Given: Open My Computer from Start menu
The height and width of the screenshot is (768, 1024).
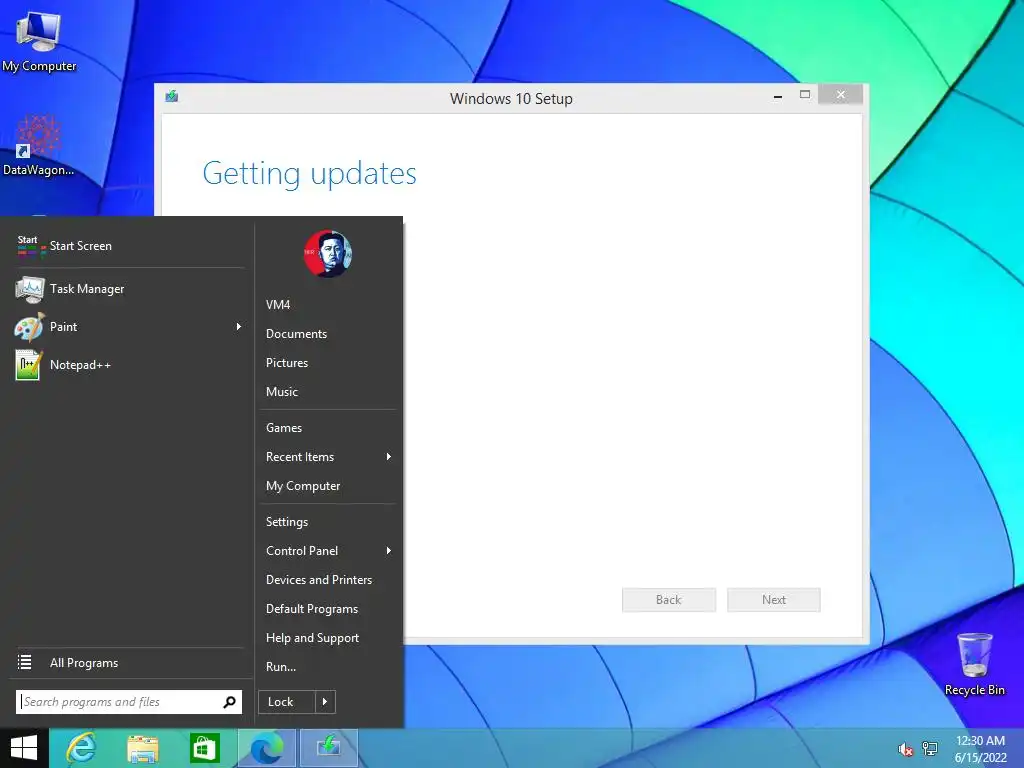Looking at the screenshot, I should 328,486.
